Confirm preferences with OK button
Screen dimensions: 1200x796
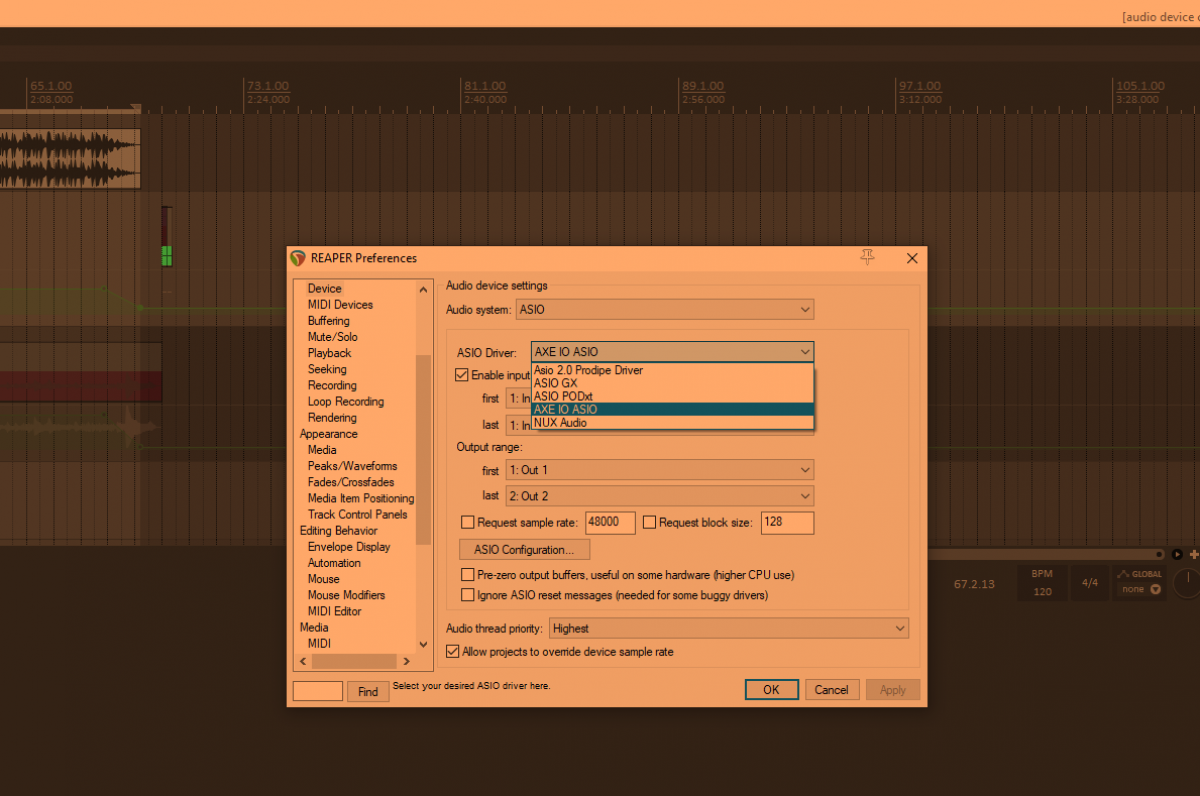(771, 690)
